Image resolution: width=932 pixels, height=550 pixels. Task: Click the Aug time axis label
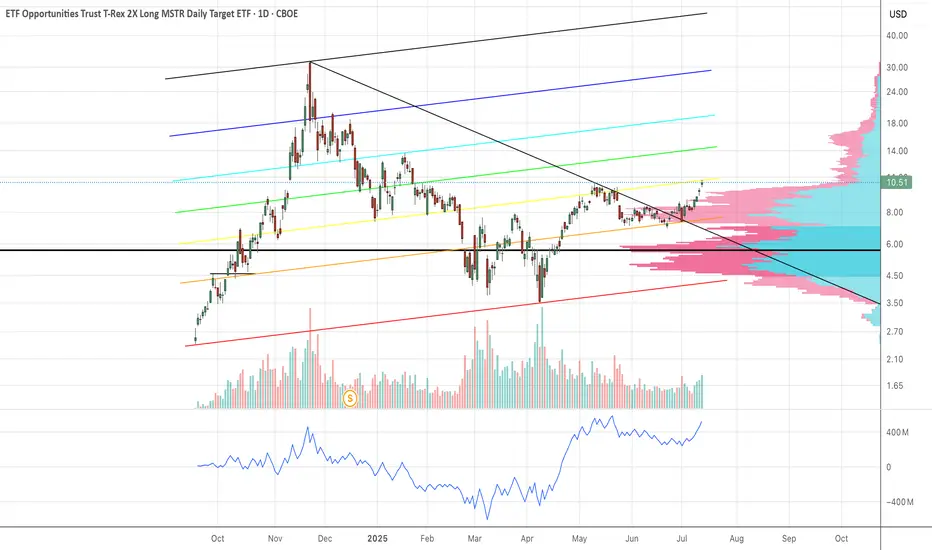(x=736, y=539)
